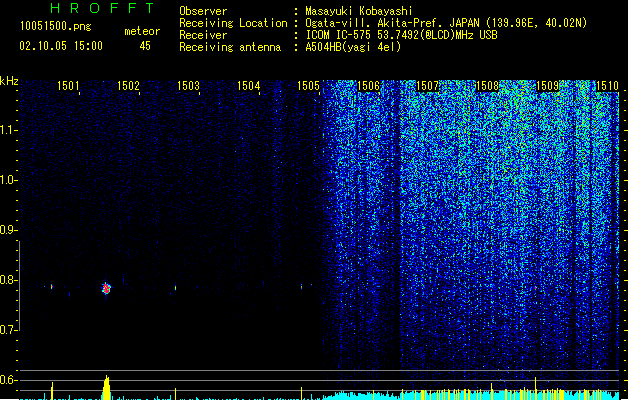Click the meteor echo just before 1505
This screenshot has height=400, width=629.
[x=301, y=286]
